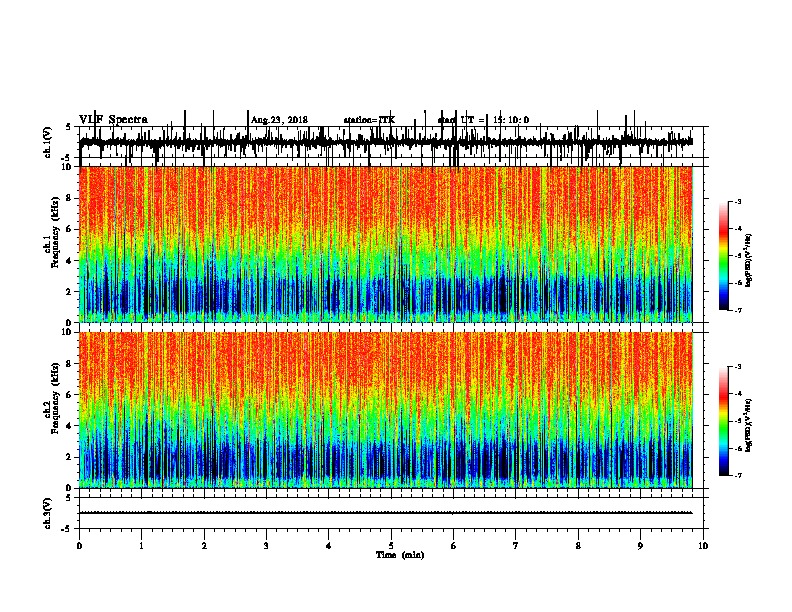Click the ch.2 spectrogram panel
792x612 pixels.
coord(386,410)
